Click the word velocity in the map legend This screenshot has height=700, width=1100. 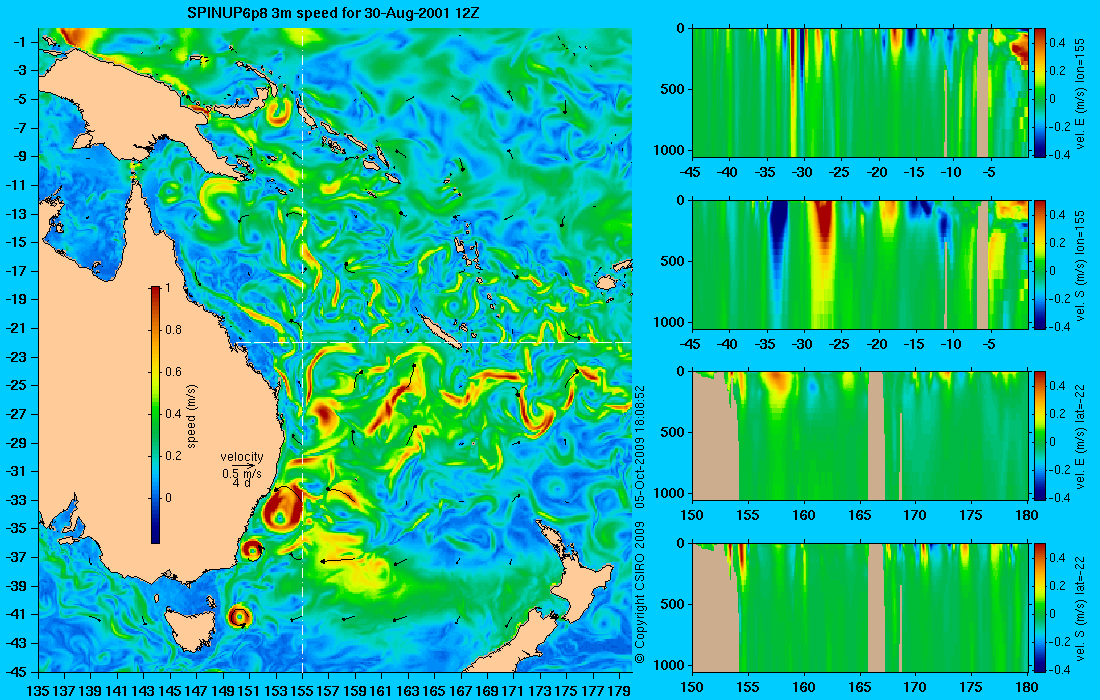pos(241,457)
